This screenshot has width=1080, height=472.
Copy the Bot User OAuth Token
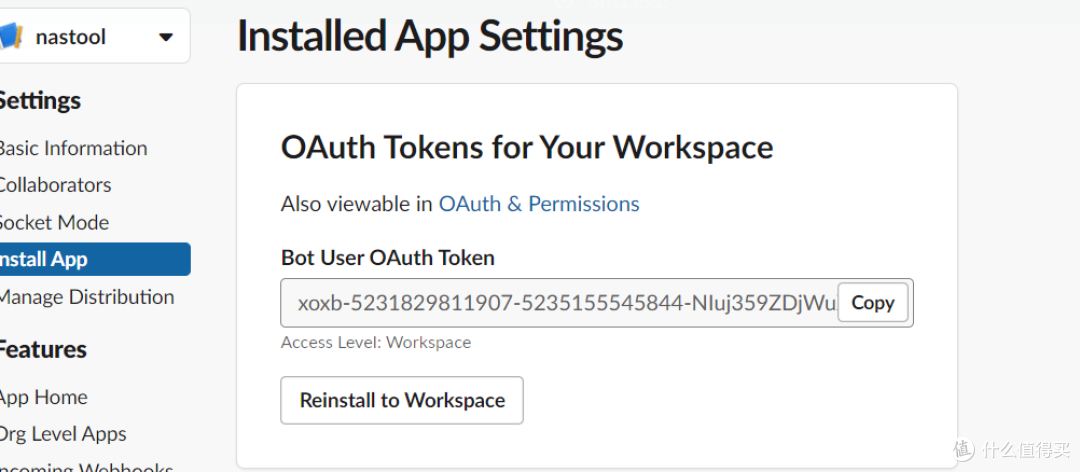(872, 303)
